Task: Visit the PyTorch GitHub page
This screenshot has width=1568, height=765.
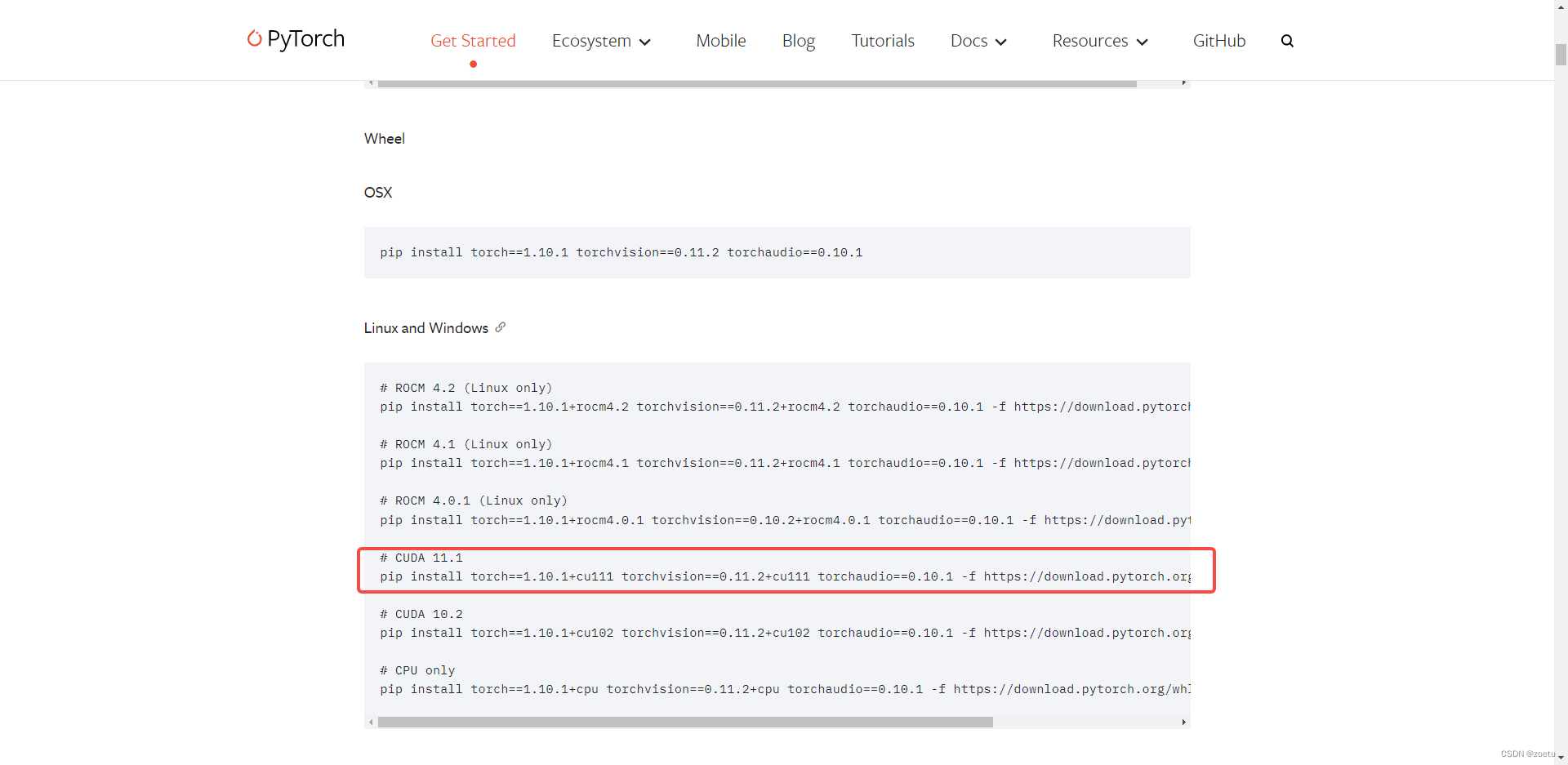Action: pyautogui.click(x=1219, y=40)
